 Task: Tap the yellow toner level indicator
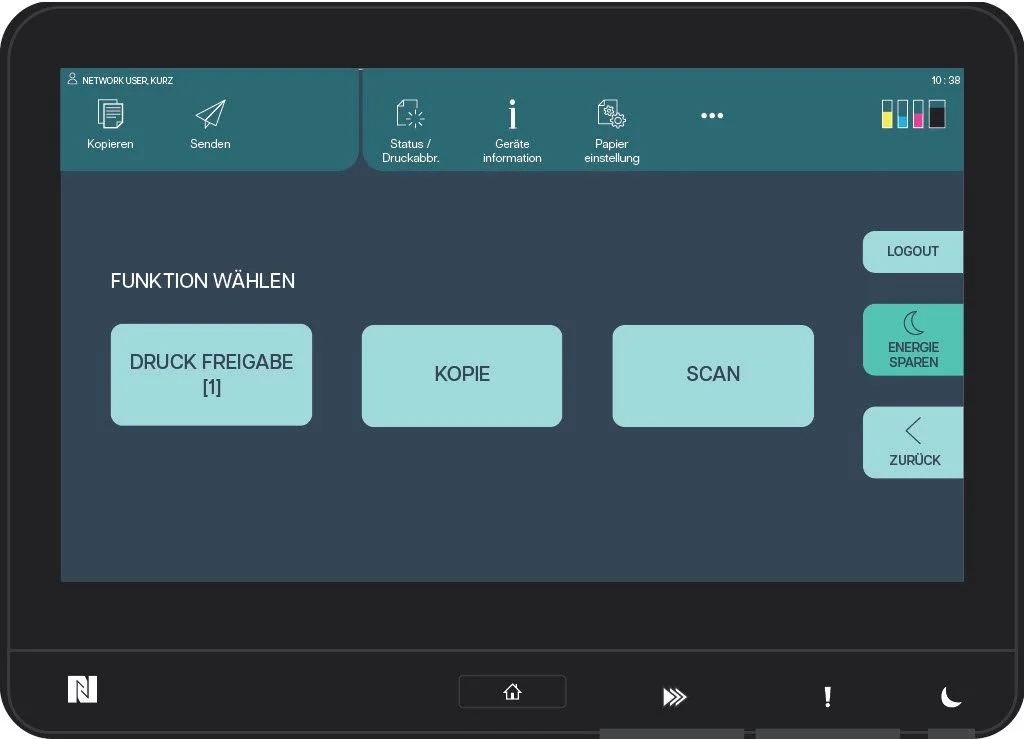(887, 114)
